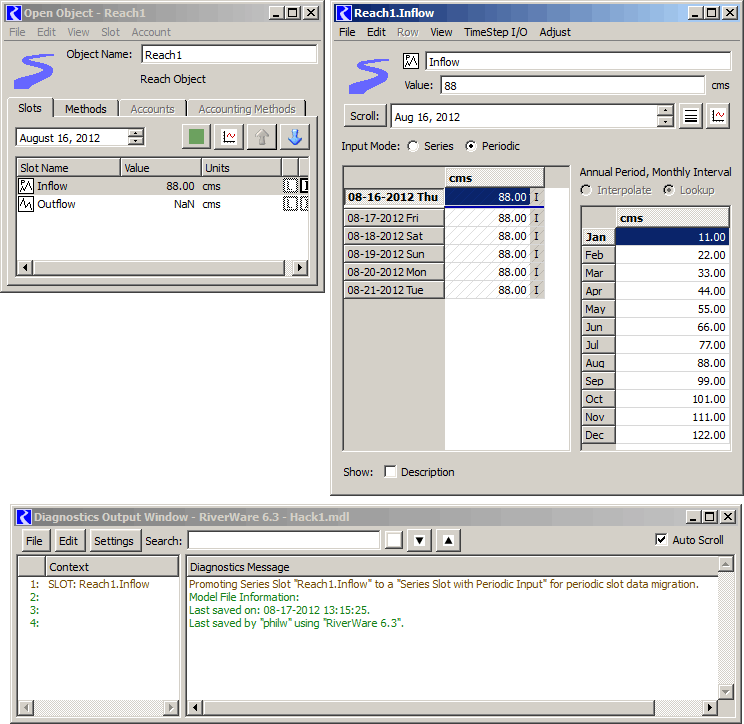This screenshot has height=724, width=744.
Task: Click the lines list icon next to Scroll date
Action: point(691,116)
